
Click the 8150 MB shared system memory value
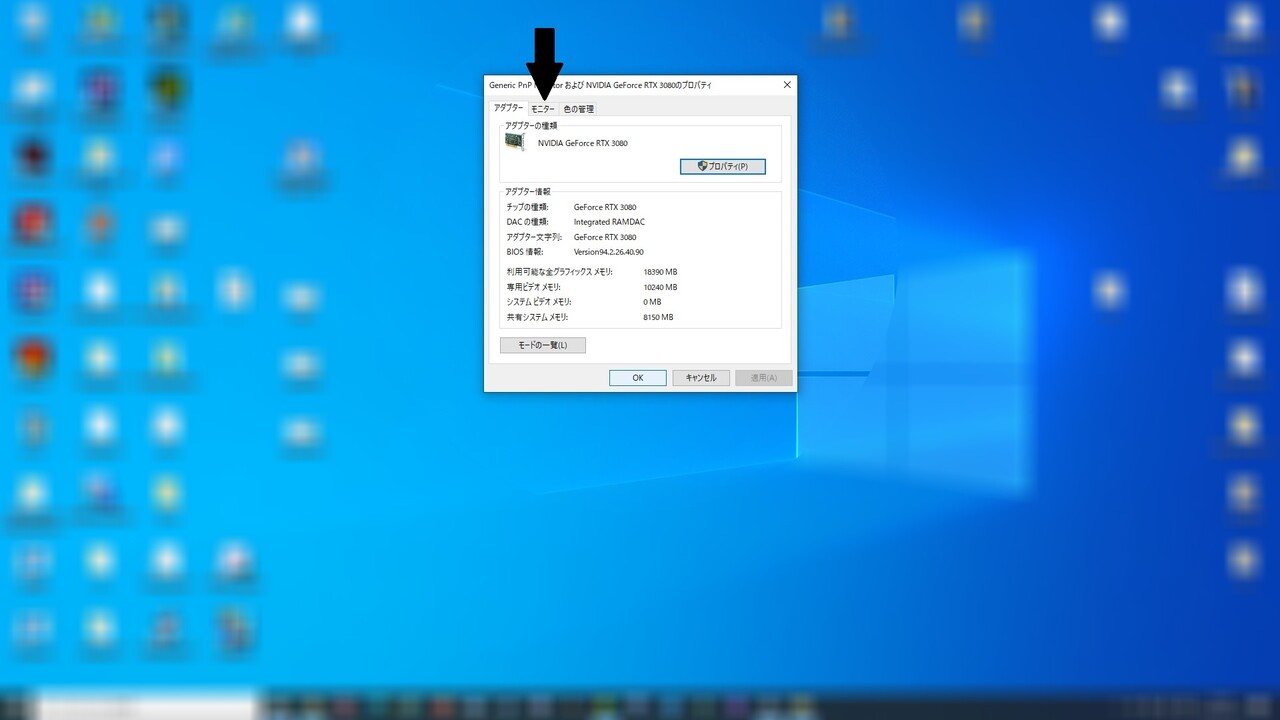[658, 317]
